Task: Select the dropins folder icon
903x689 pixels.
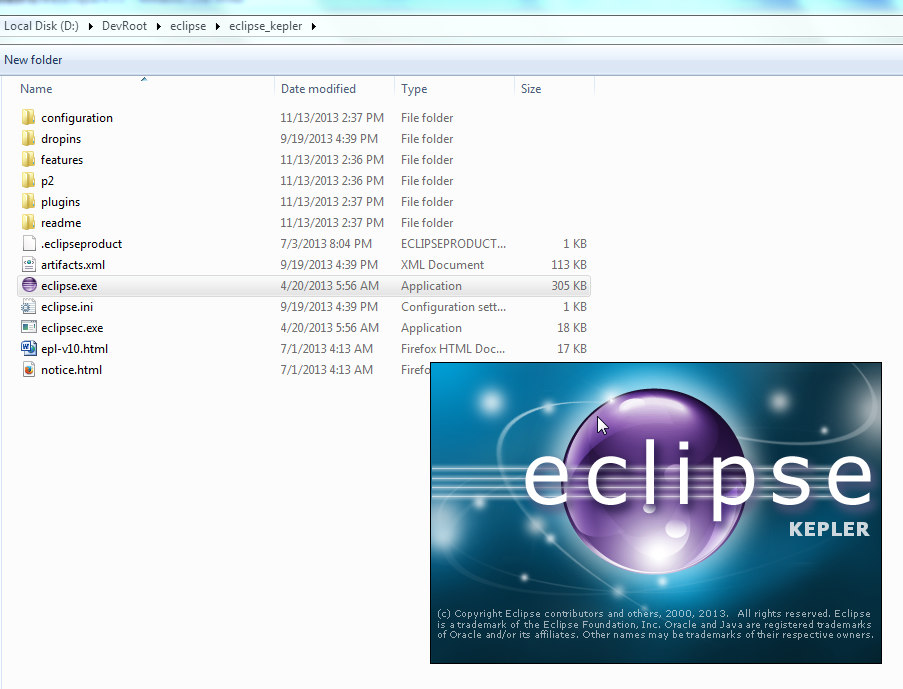Action: (x=29, y=138)
